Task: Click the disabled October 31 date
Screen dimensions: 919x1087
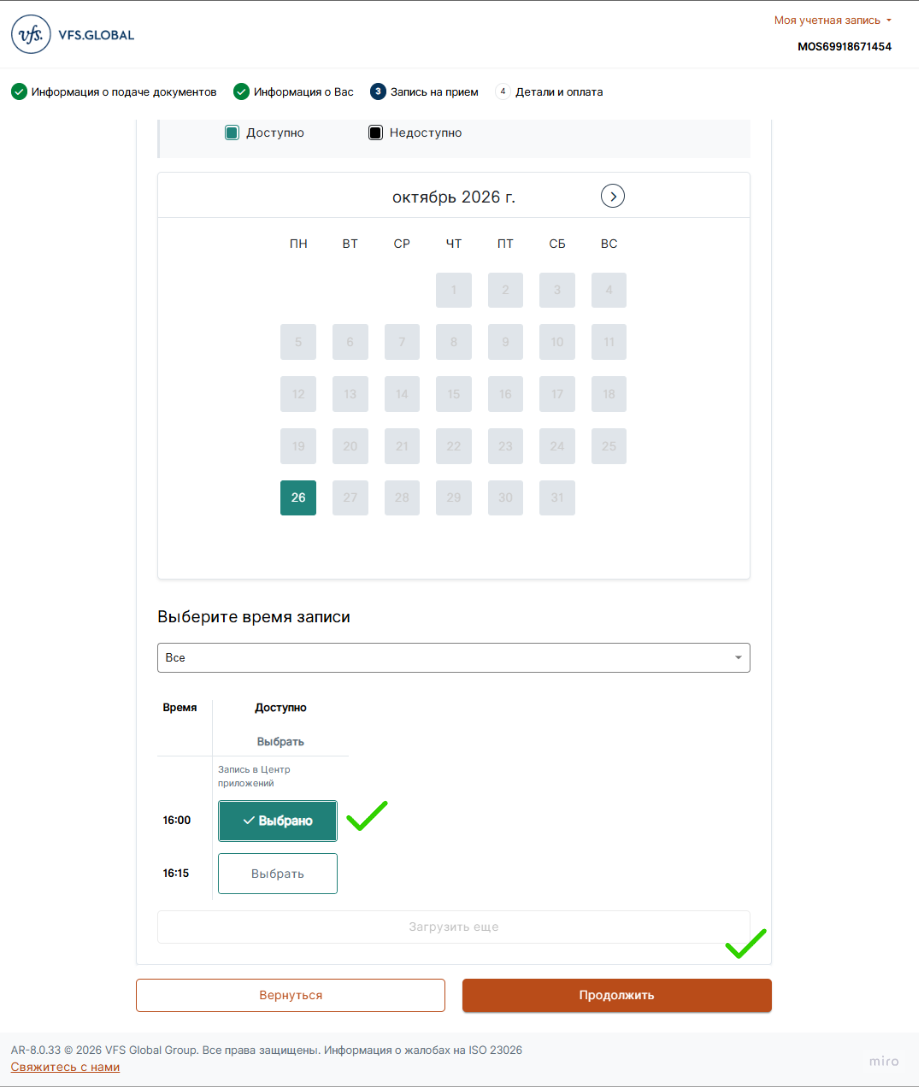Action: click(557, 498)
